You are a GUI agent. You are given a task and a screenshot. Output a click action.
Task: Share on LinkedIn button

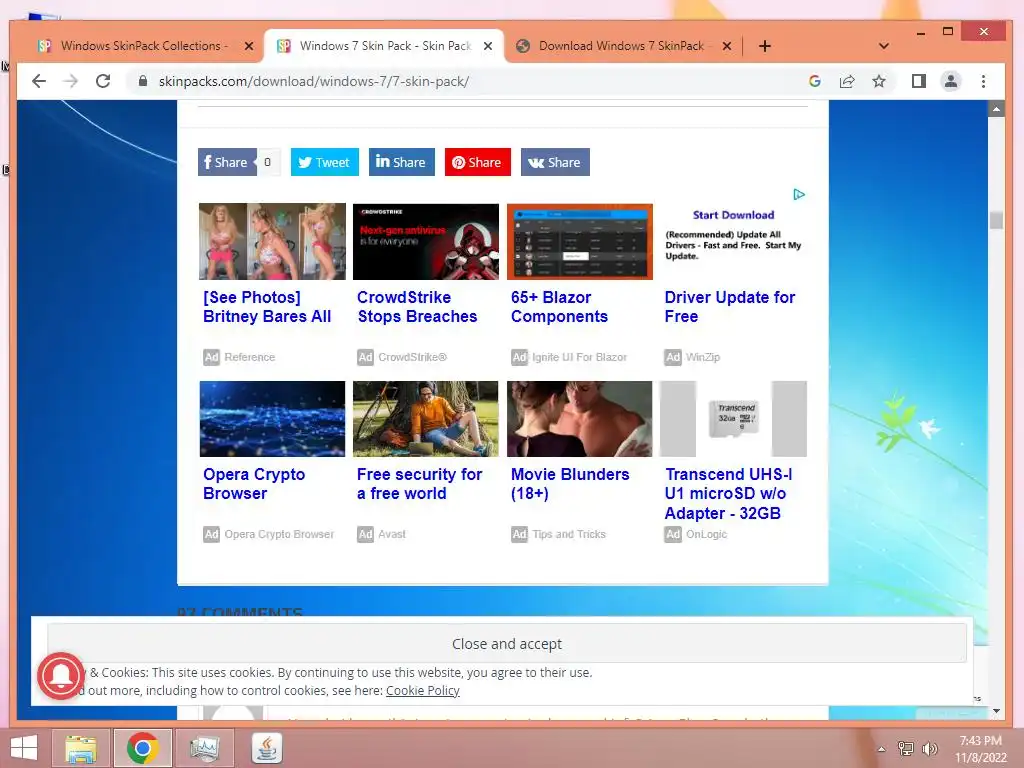[x=402, y=162]
